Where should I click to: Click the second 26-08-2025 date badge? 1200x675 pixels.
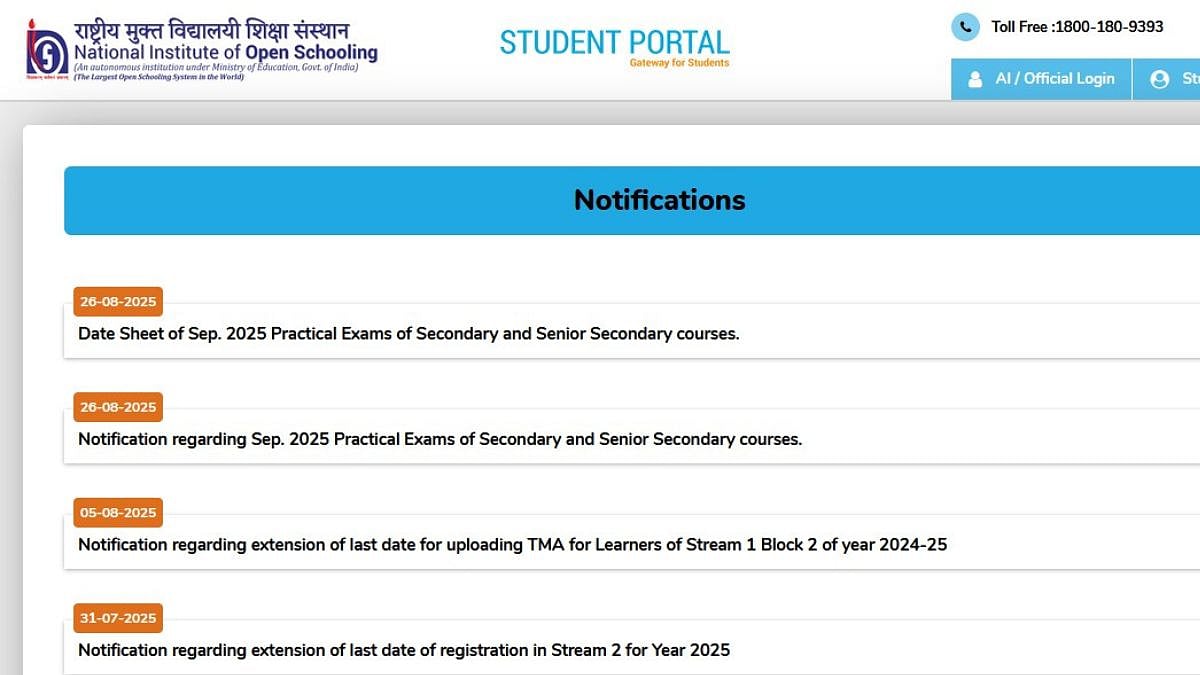(x=118, y=407)
